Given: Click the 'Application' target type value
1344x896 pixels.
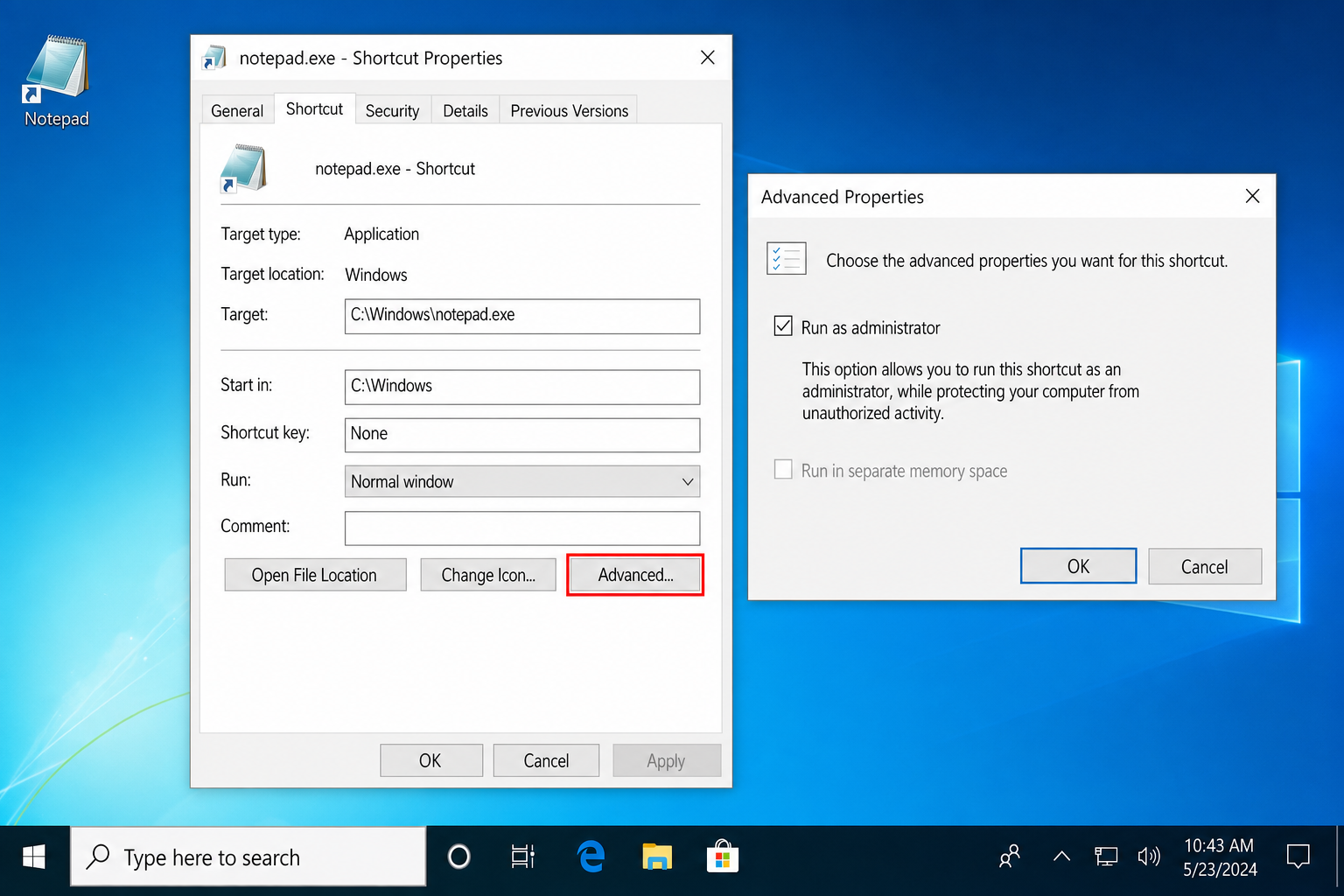Looking at the screenshot, I should 381,234.
